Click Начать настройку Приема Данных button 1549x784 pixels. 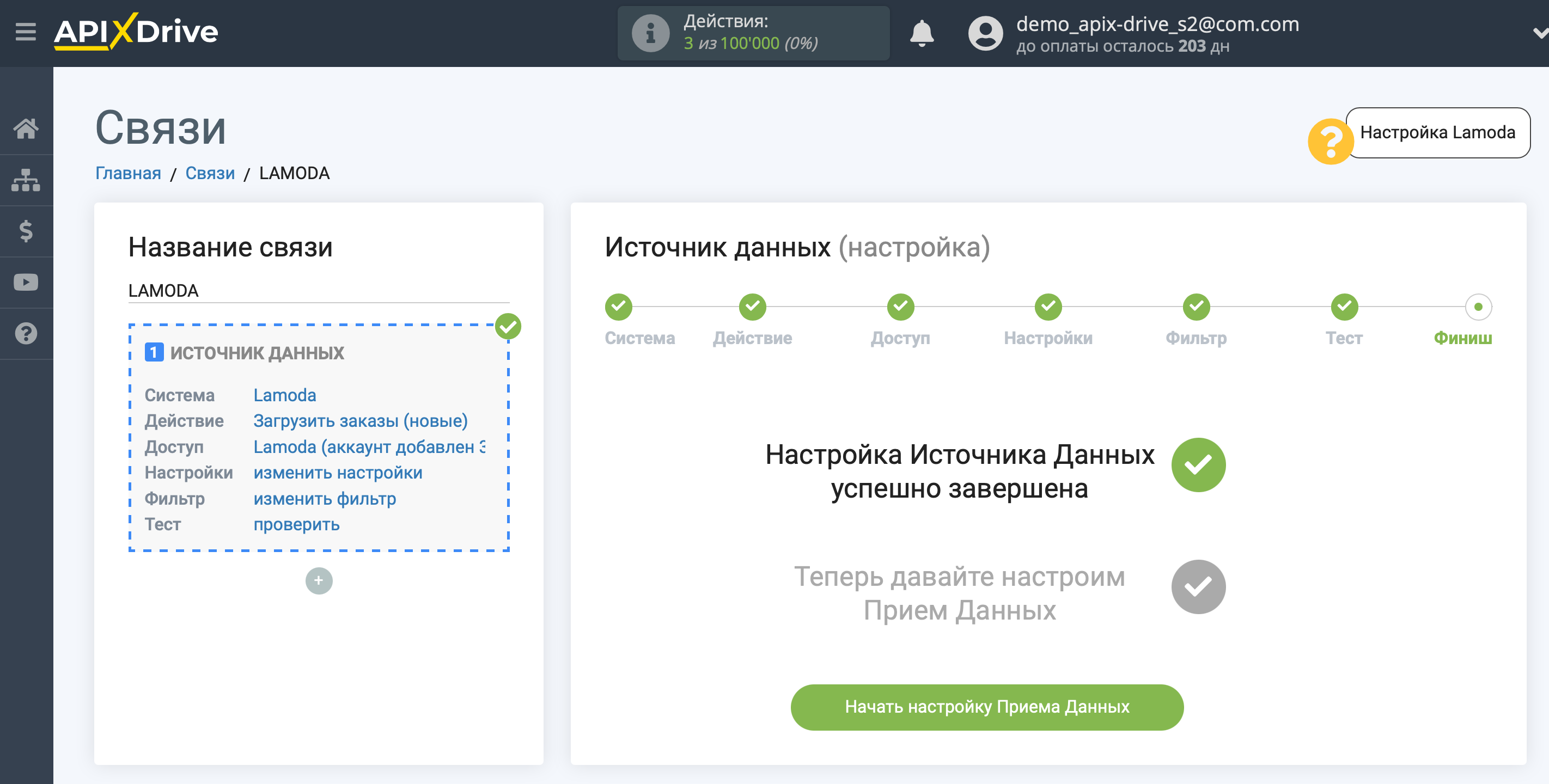pos(987,707)
